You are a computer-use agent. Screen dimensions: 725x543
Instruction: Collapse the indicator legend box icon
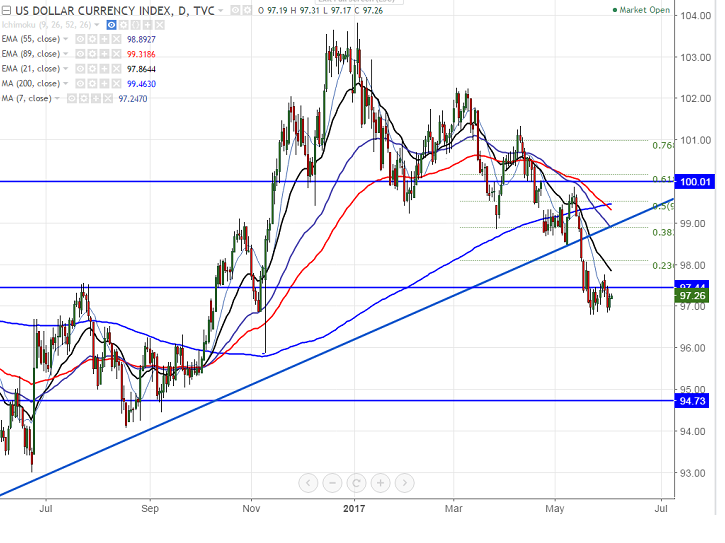tap(6, 10)
